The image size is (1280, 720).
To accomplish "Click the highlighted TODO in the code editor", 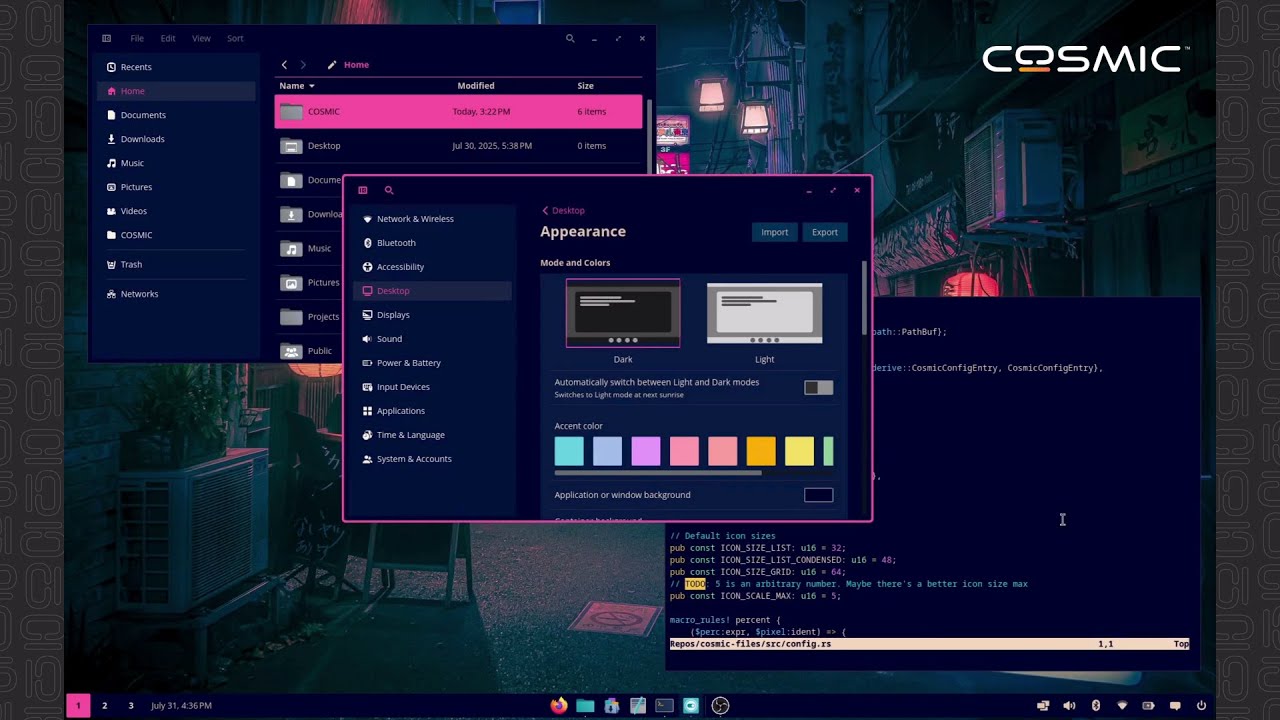I will [695, 584].
